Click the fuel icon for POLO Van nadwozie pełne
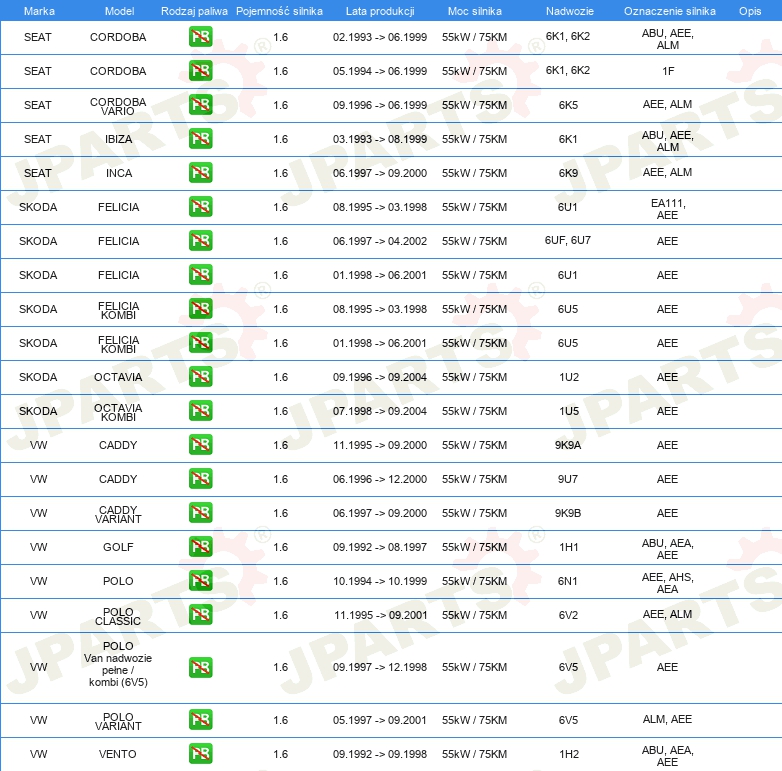The image size is (782, 771). 200,667
